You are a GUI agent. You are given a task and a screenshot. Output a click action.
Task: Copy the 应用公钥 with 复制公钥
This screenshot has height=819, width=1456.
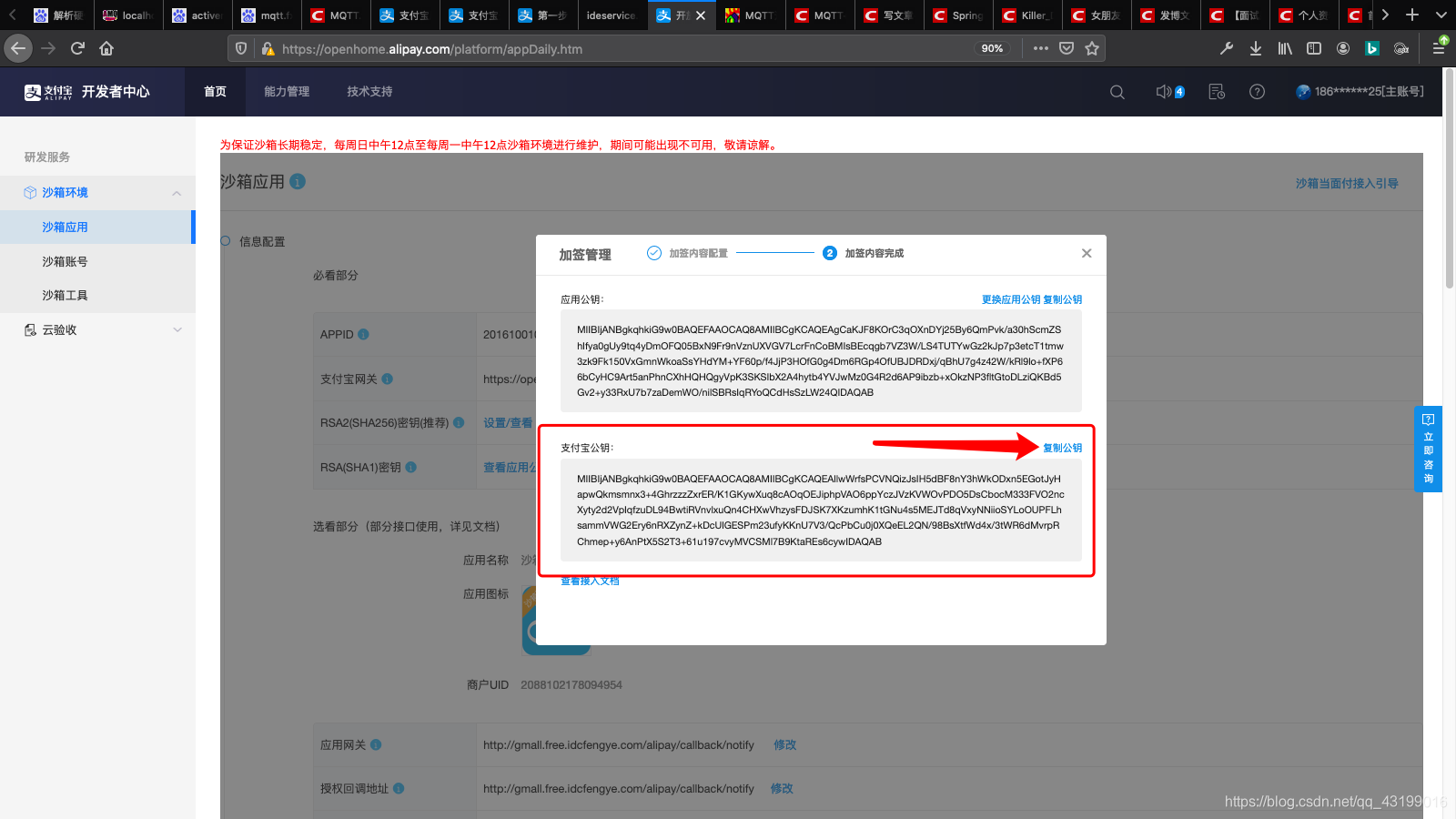[x=1063, y=299]
